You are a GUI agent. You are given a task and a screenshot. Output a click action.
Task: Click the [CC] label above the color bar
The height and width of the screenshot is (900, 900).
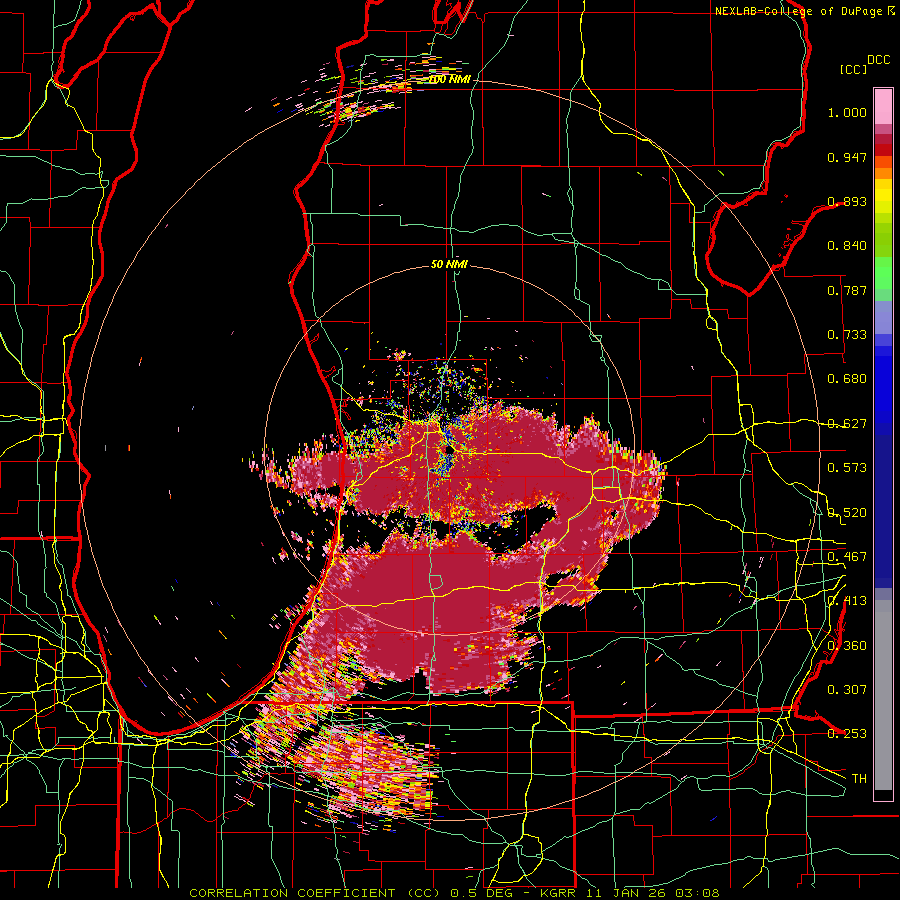(x=853, y=69)
